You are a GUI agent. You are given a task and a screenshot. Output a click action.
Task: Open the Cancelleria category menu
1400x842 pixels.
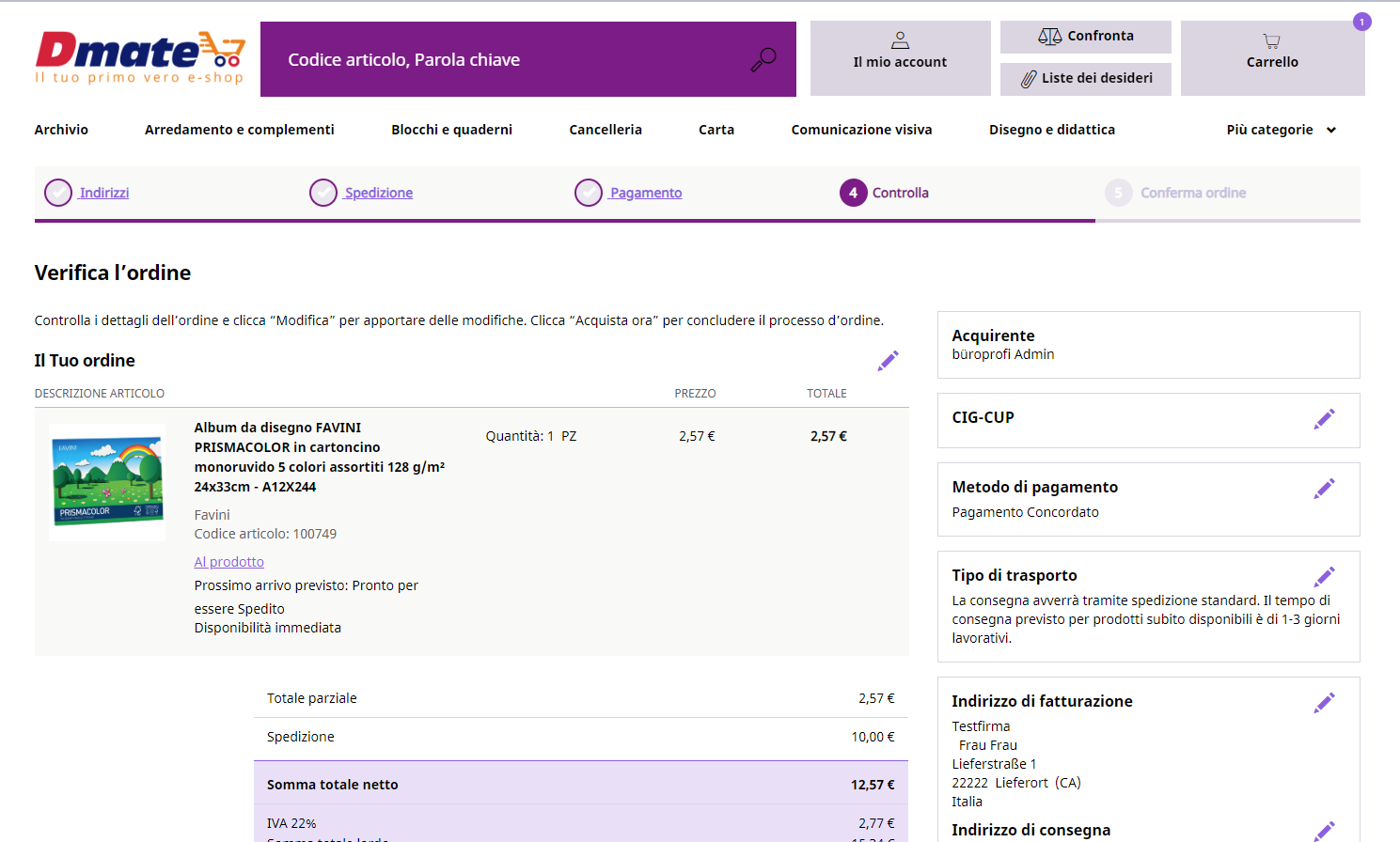coord(606,130)
